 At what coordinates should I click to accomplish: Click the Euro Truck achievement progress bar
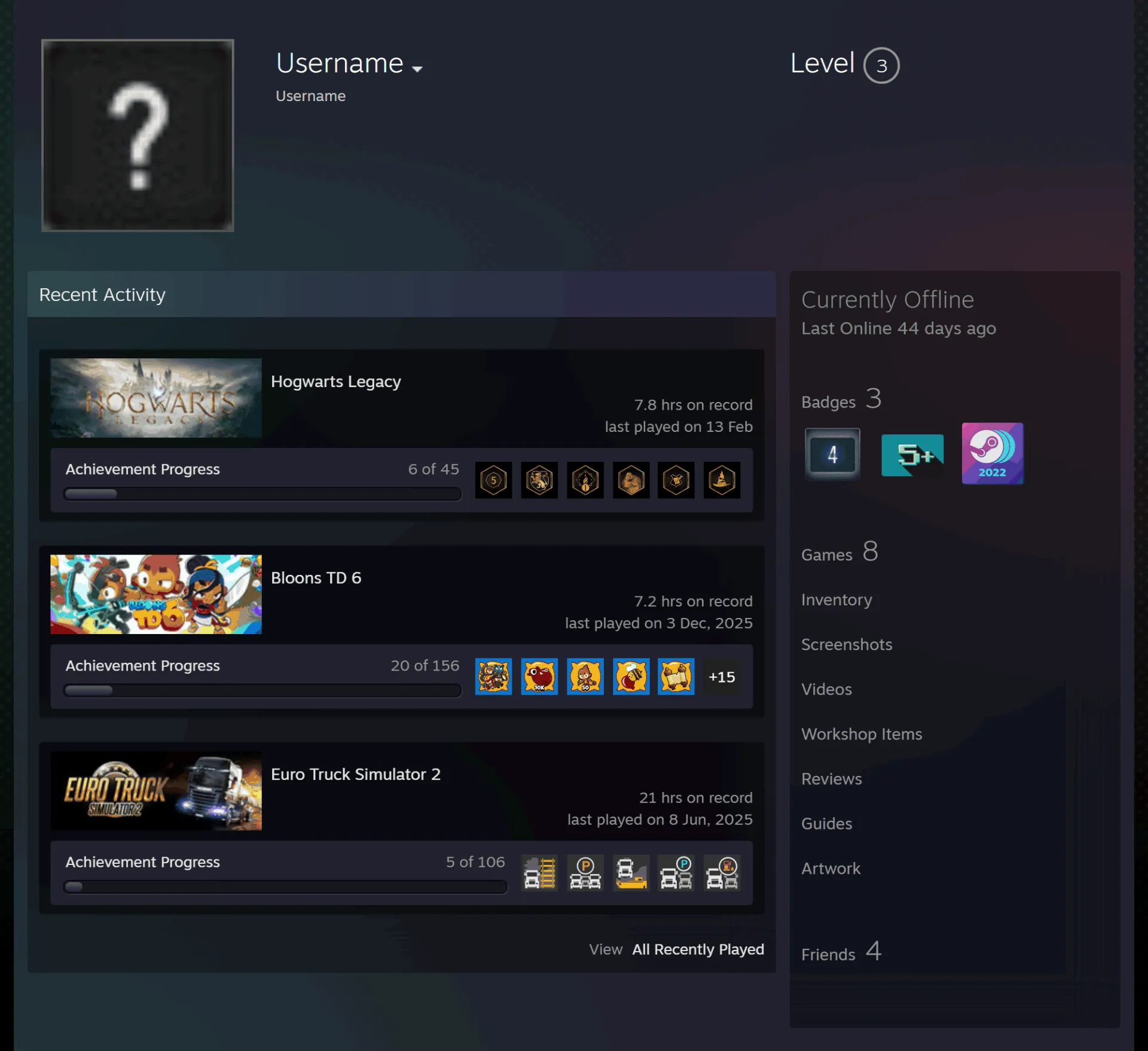[285, 887]
